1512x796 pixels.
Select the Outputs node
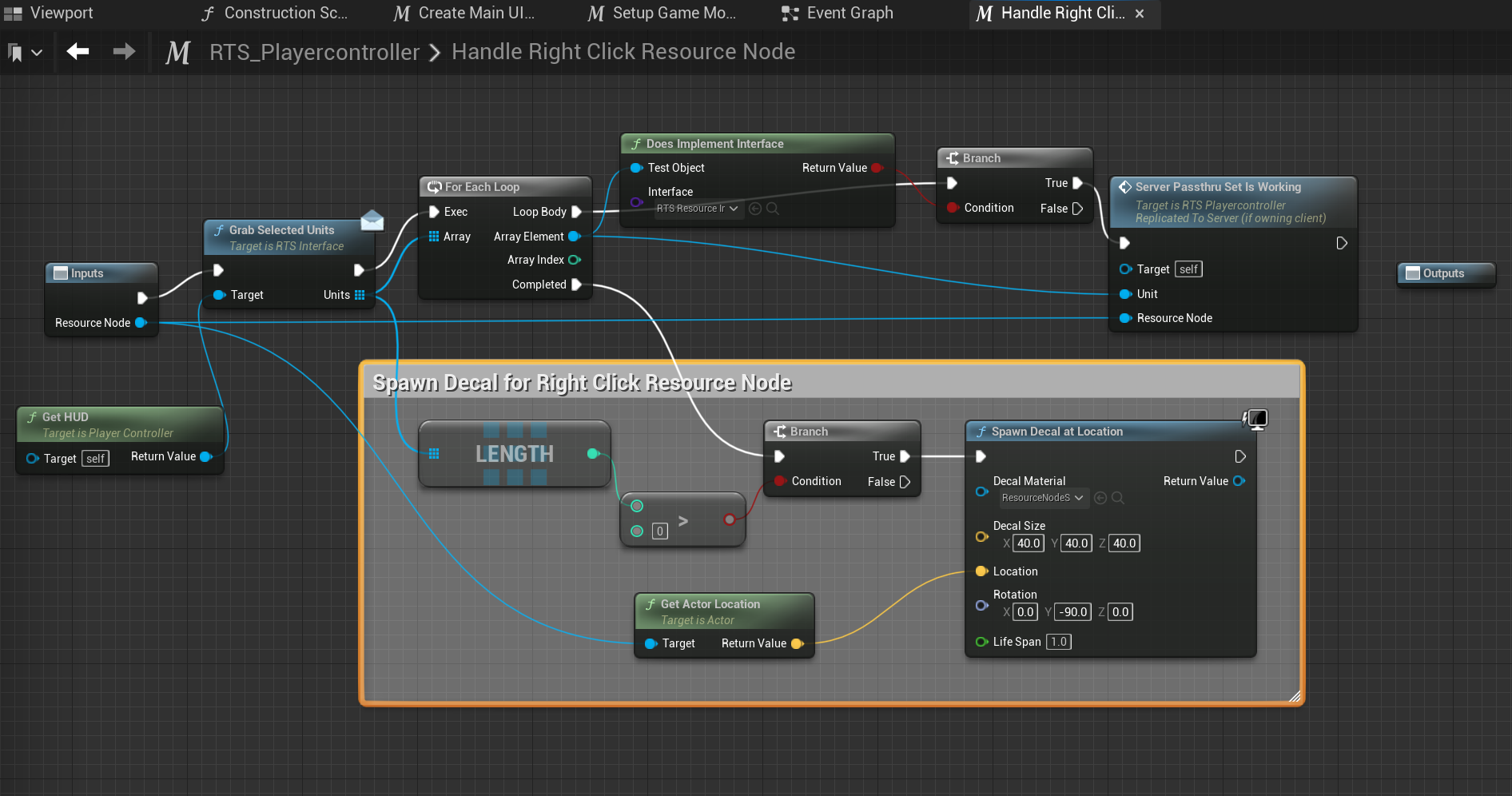coord(1446,273)
